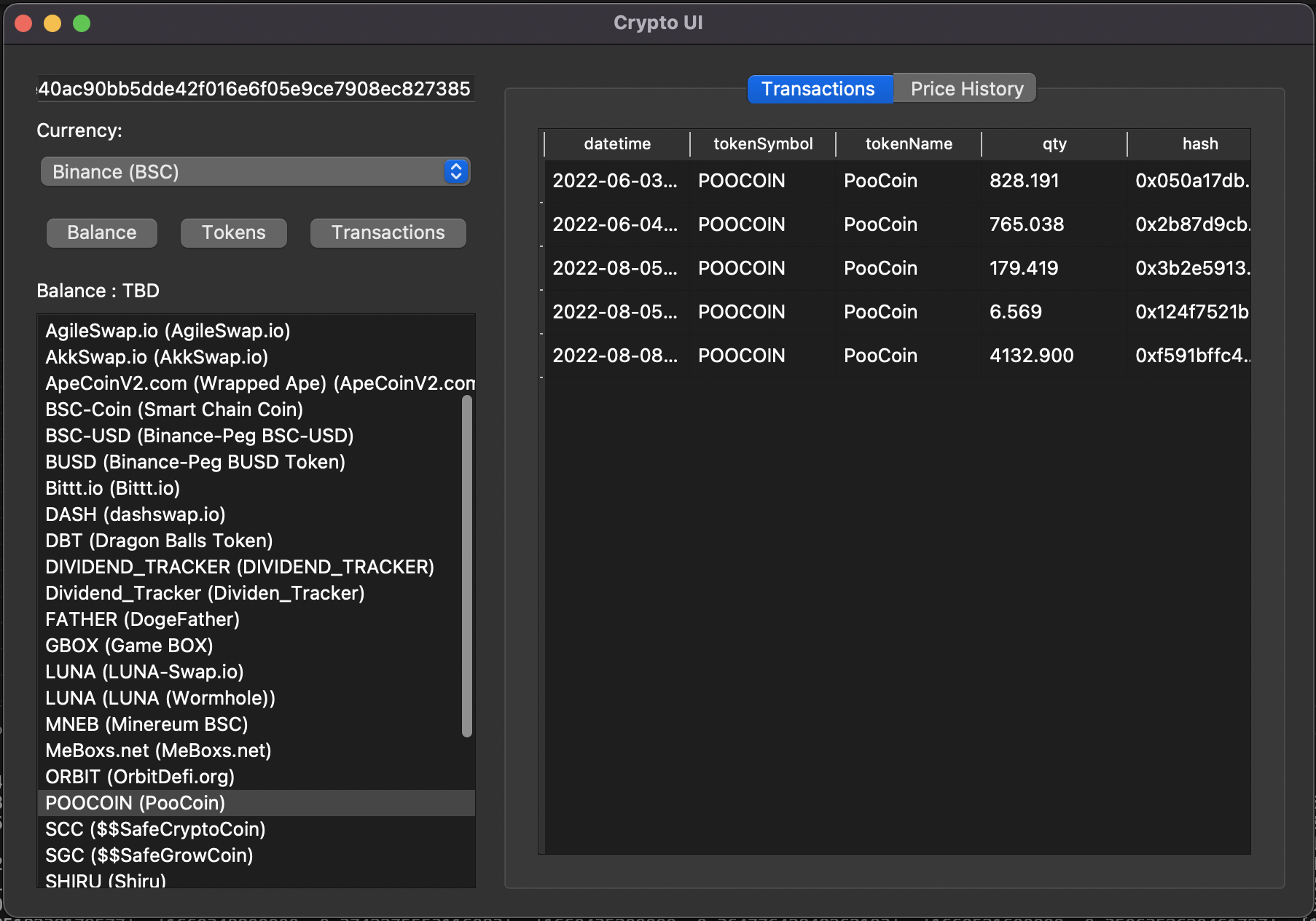Select Bittt.io (Bittt.io) token

(x=256, y=488)
